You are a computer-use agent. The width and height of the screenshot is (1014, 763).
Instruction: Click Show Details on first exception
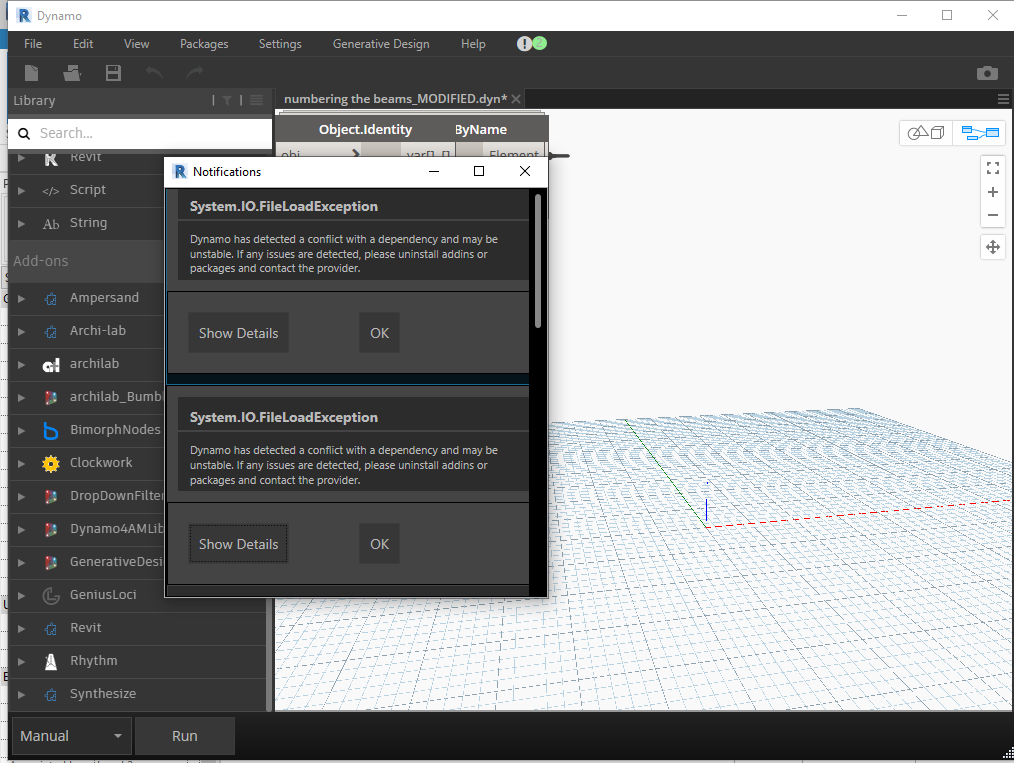(x=239, y=333)
